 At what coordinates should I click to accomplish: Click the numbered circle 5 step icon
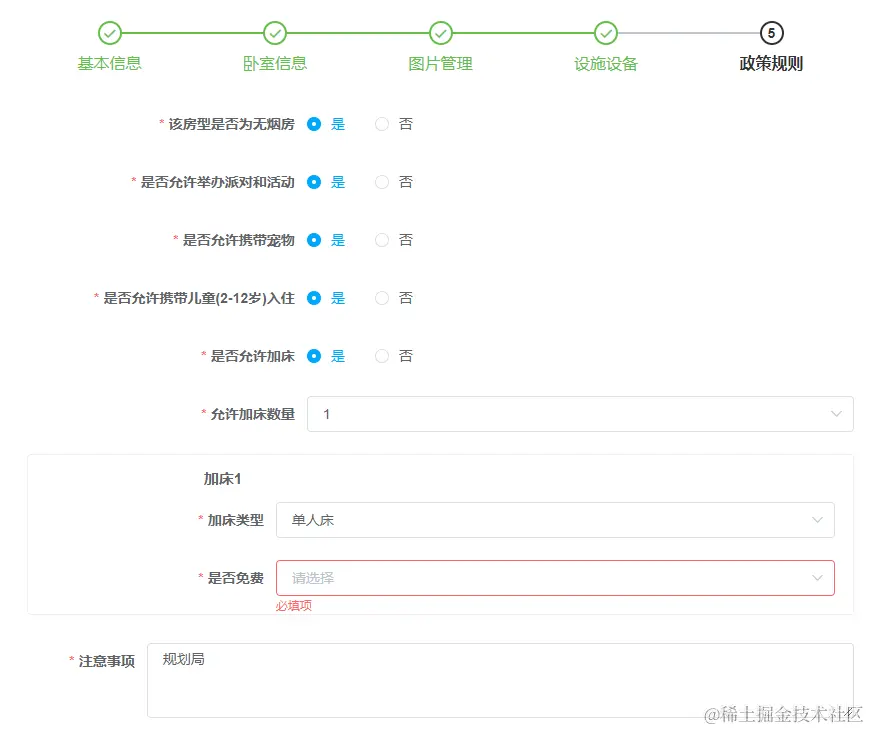(x=770, y=32)
